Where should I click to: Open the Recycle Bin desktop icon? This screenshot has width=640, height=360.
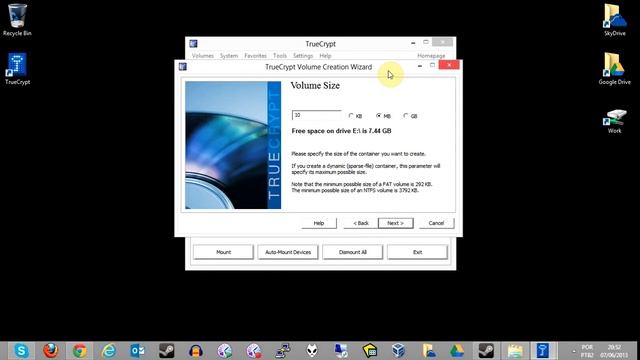tap(17, 20)
